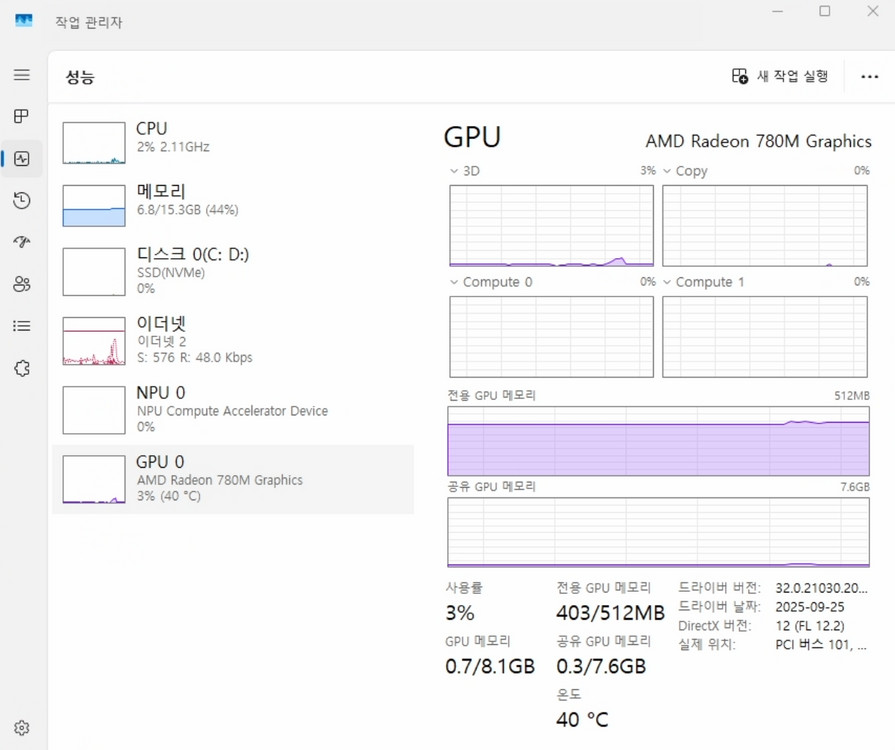
Task: Open Task Manager settings via gear icon
Action: pos(22,727)
